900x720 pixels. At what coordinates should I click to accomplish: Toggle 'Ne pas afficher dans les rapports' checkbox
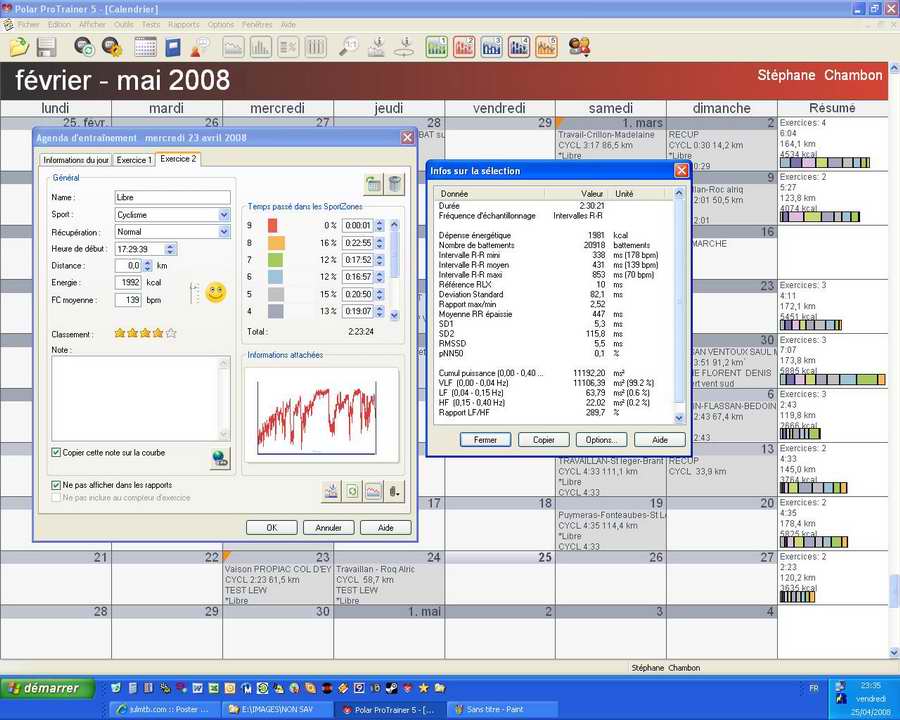coord(56,485)
